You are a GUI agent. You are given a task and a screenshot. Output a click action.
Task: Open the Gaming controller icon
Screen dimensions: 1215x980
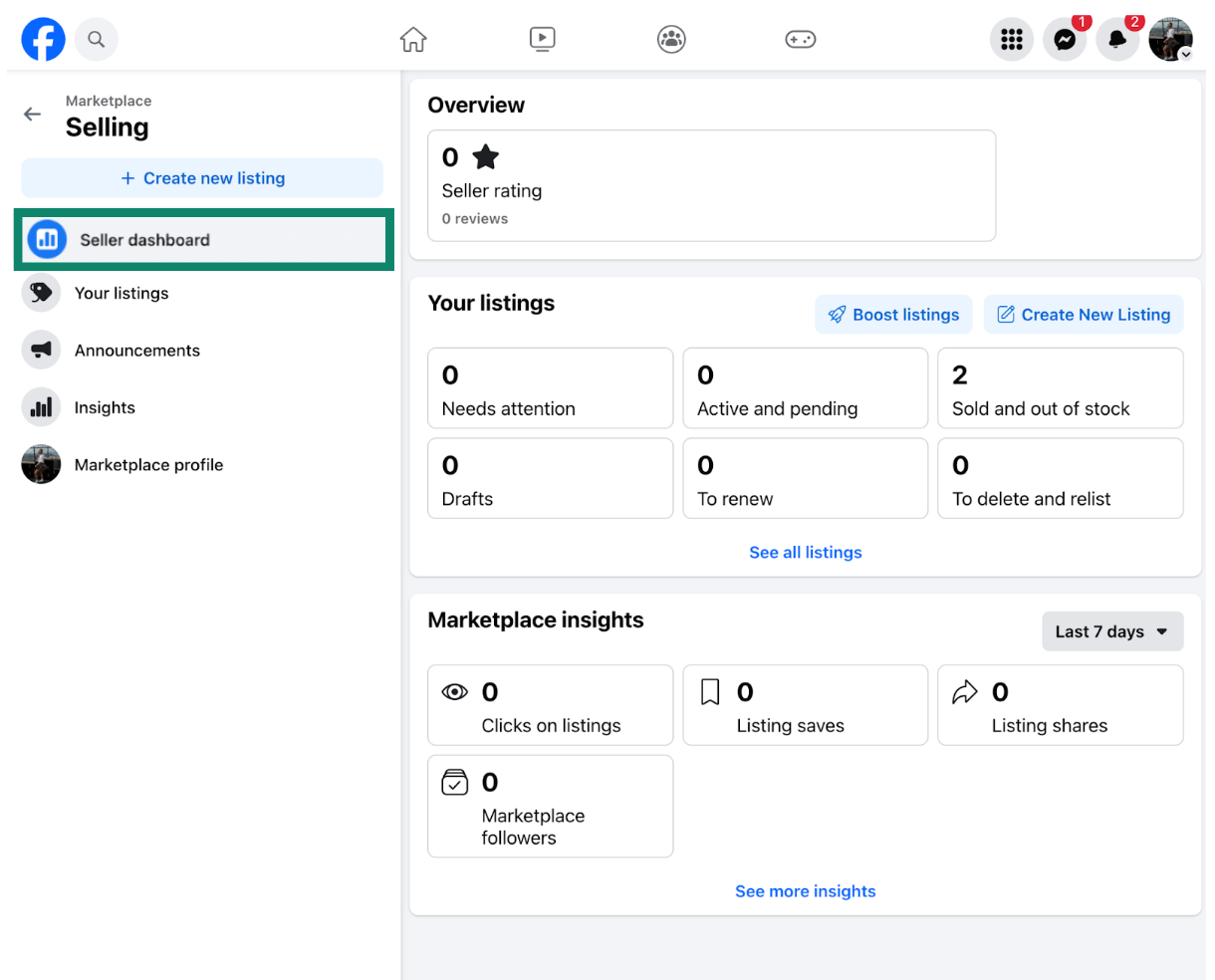[x=800, y=40]
